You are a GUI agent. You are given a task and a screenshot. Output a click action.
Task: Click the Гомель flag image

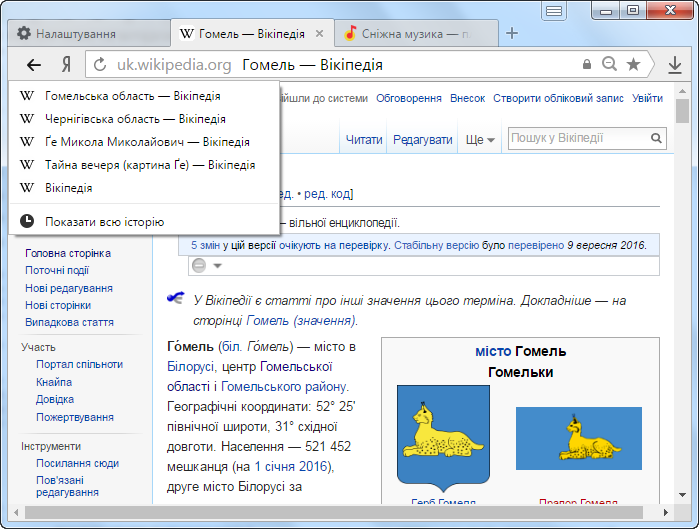coord(579,438)
